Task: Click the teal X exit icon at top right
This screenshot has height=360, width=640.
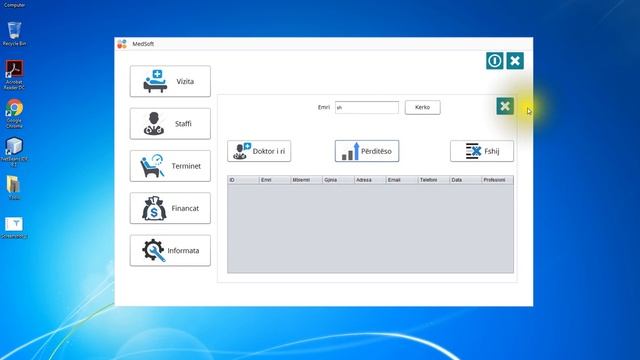Action: pyautogui.click(x=515, y=61)
